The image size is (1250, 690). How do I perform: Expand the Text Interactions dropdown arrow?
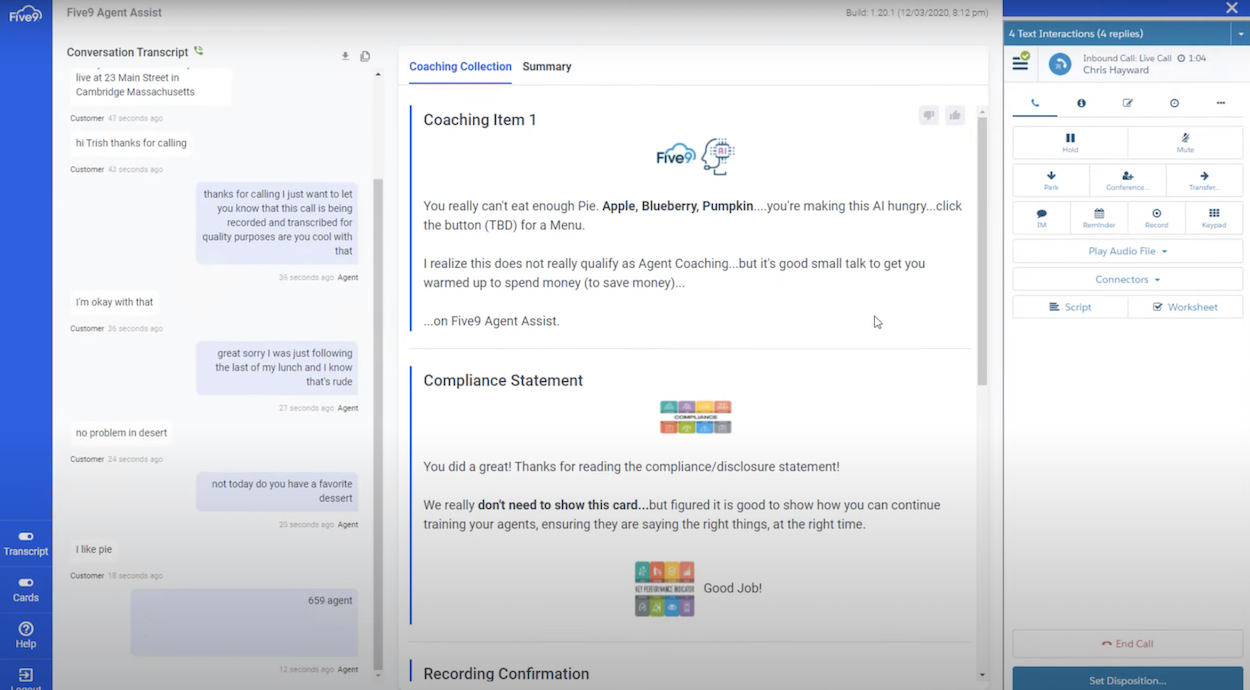coord(1241,34)
